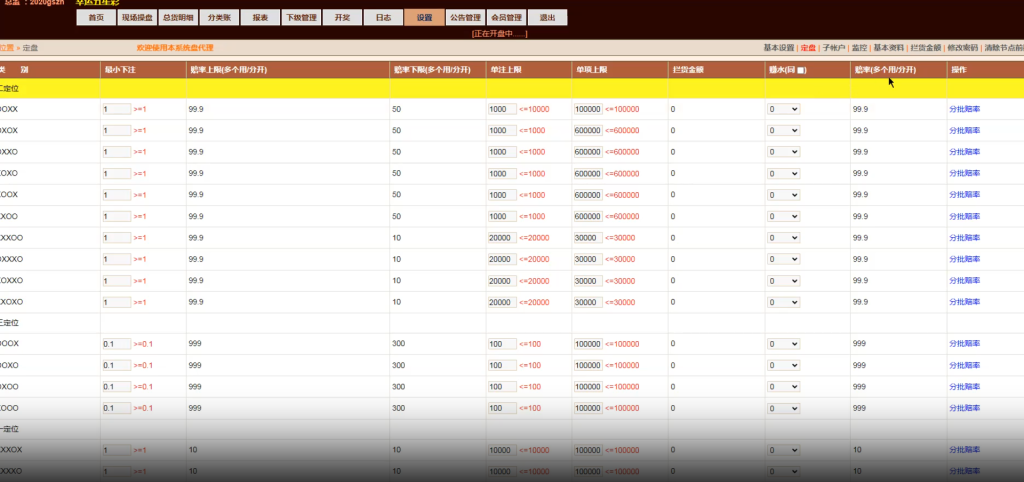Go to the 现场操盘 menu
The image size is (1024, 482).
137,18
